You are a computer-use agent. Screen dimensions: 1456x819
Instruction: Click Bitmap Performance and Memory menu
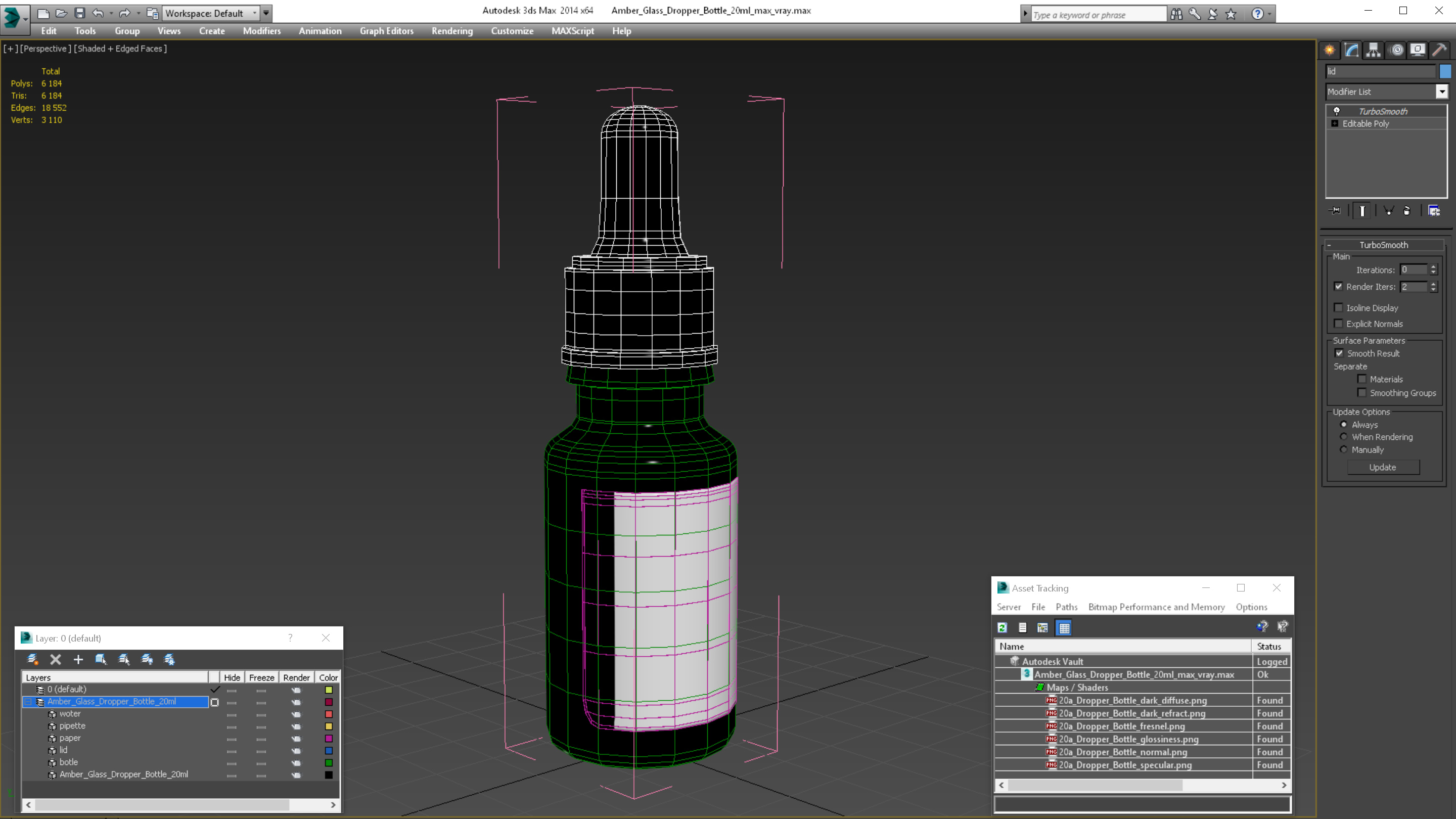pos(1156,607)
